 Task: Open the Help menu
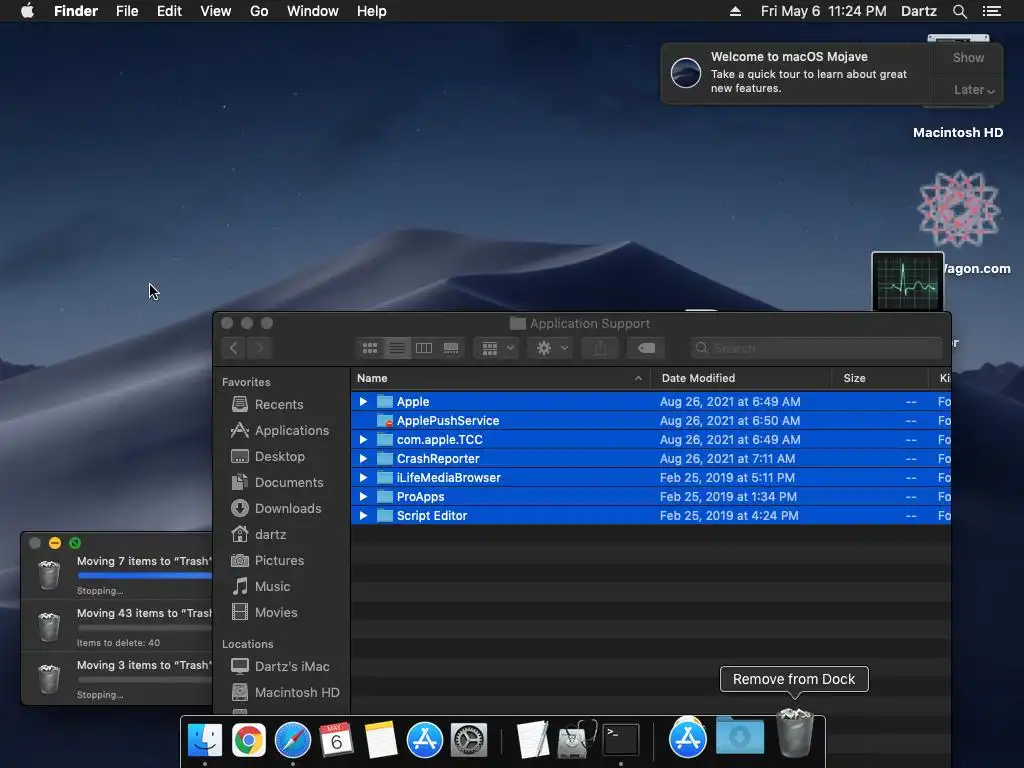372,11
